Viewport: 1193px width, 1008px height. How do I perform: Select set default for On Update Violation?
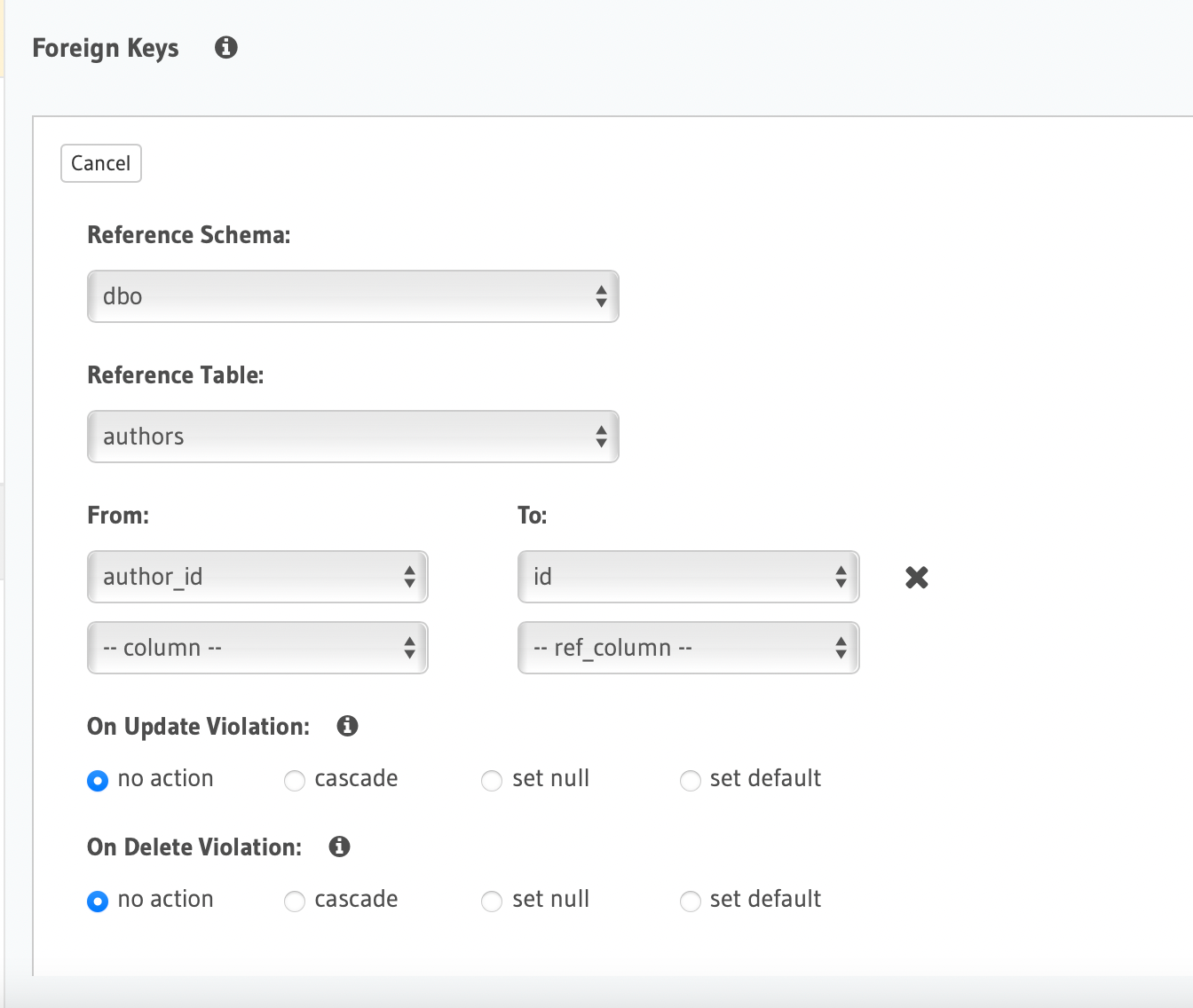pos(690,781)
